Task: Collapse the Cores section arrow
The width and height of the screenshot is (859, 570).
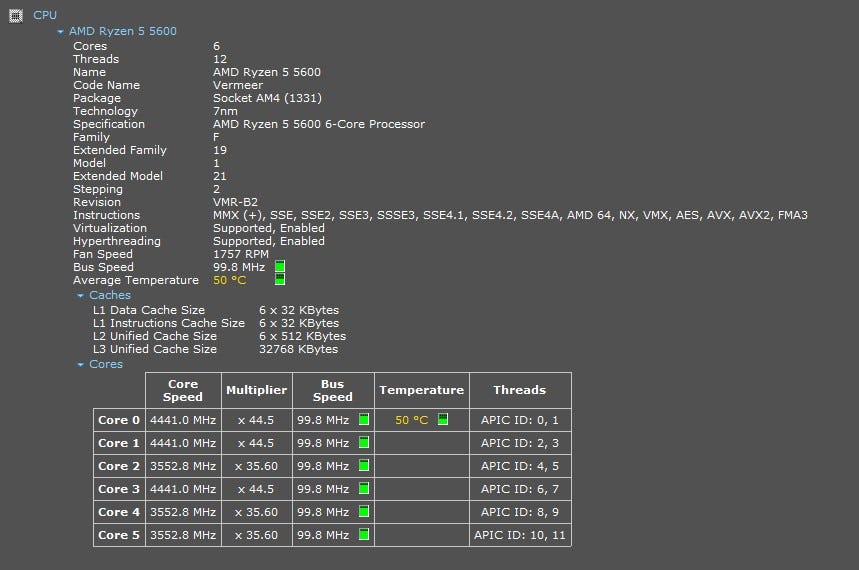Action: tap(81, 365)
